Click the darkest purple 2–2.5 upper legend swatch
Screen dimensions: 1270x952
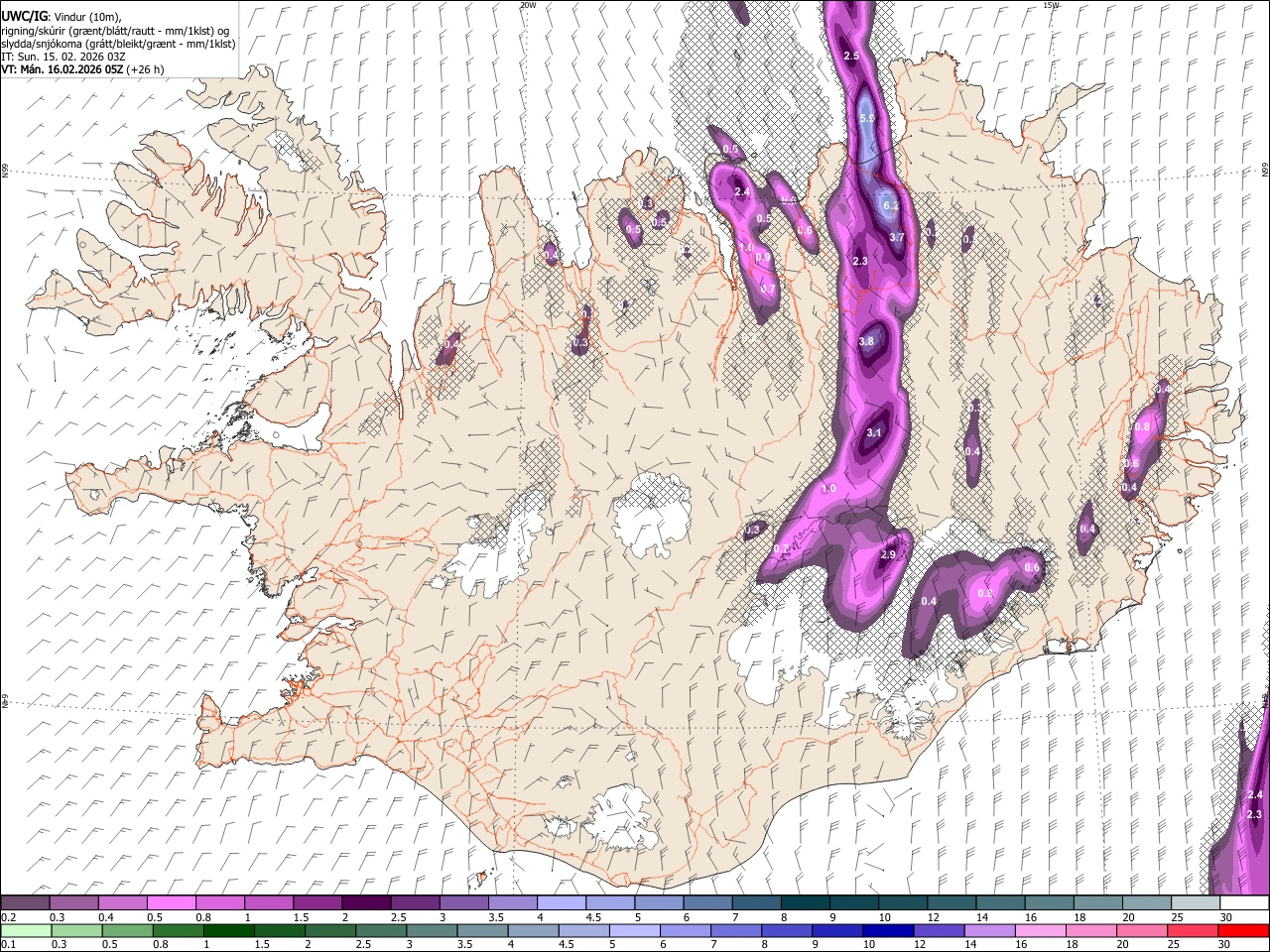coord(366,903)
